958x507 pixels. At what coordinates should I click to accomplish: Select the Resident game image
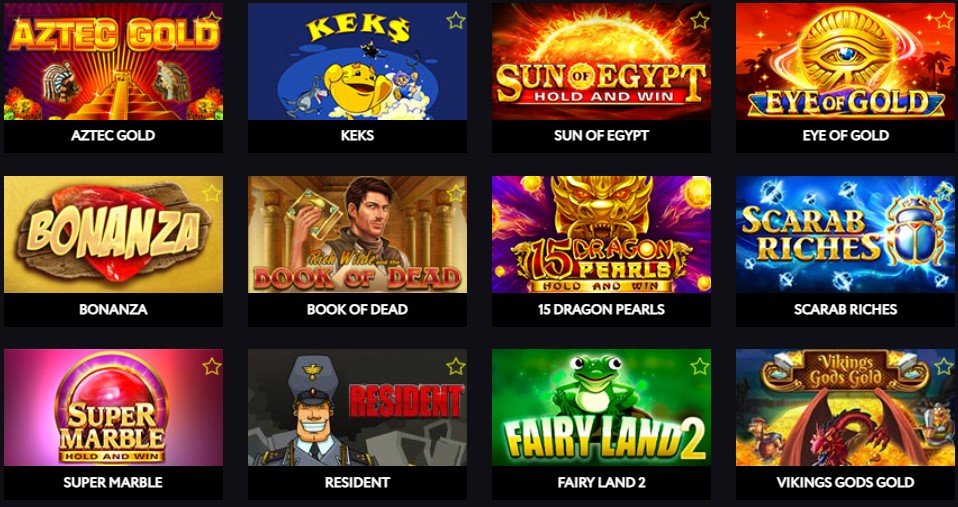357,407
